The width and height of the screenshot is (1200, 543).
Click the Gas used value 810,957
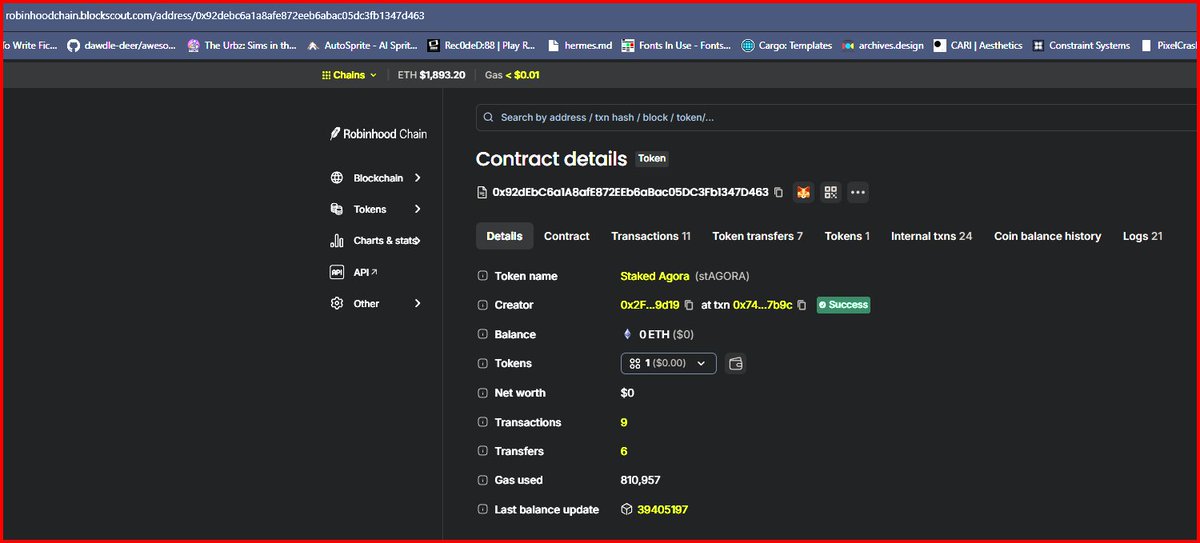point(641,481)
